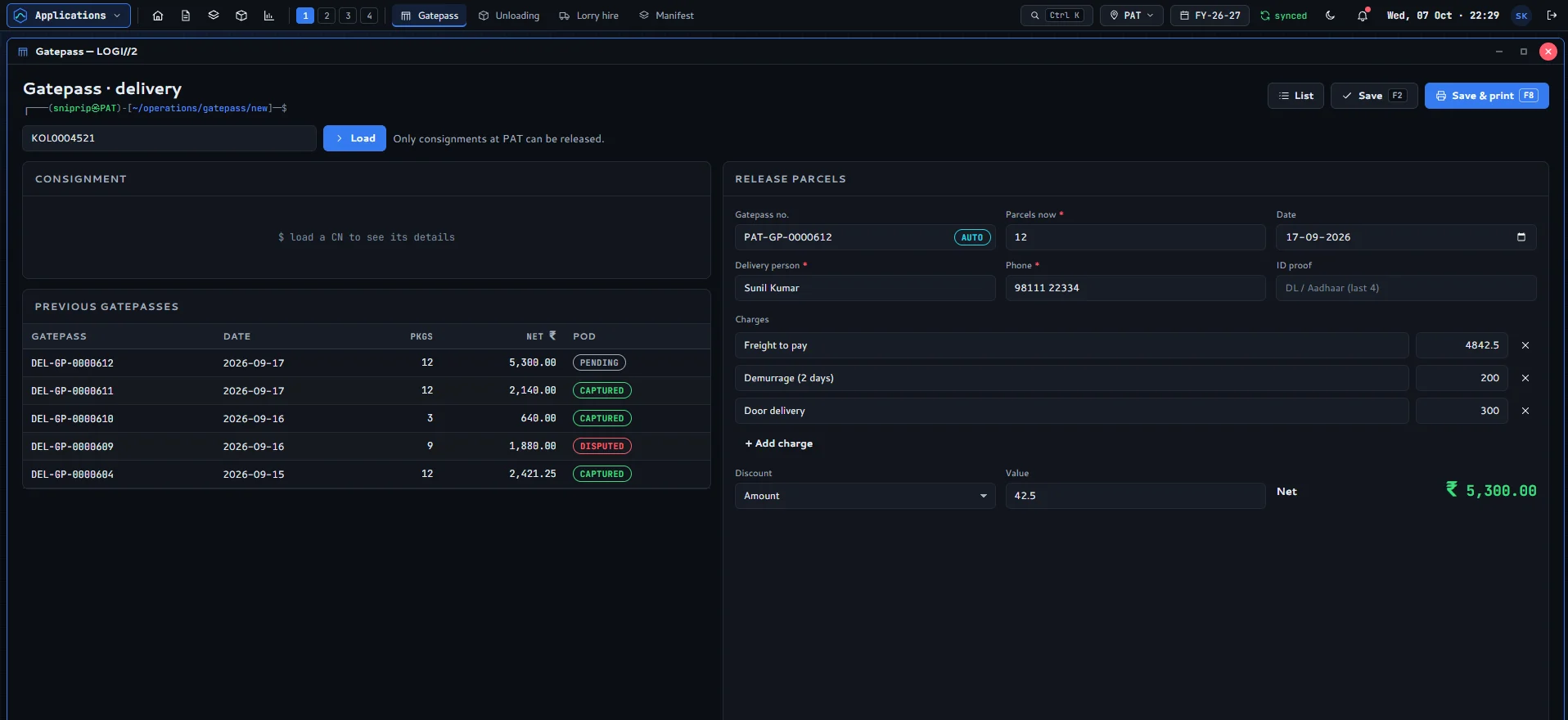Open the PAT location dropdown
Image resolution: width=1568 pixels, height=720 pixels.
tap(1132, 16)
